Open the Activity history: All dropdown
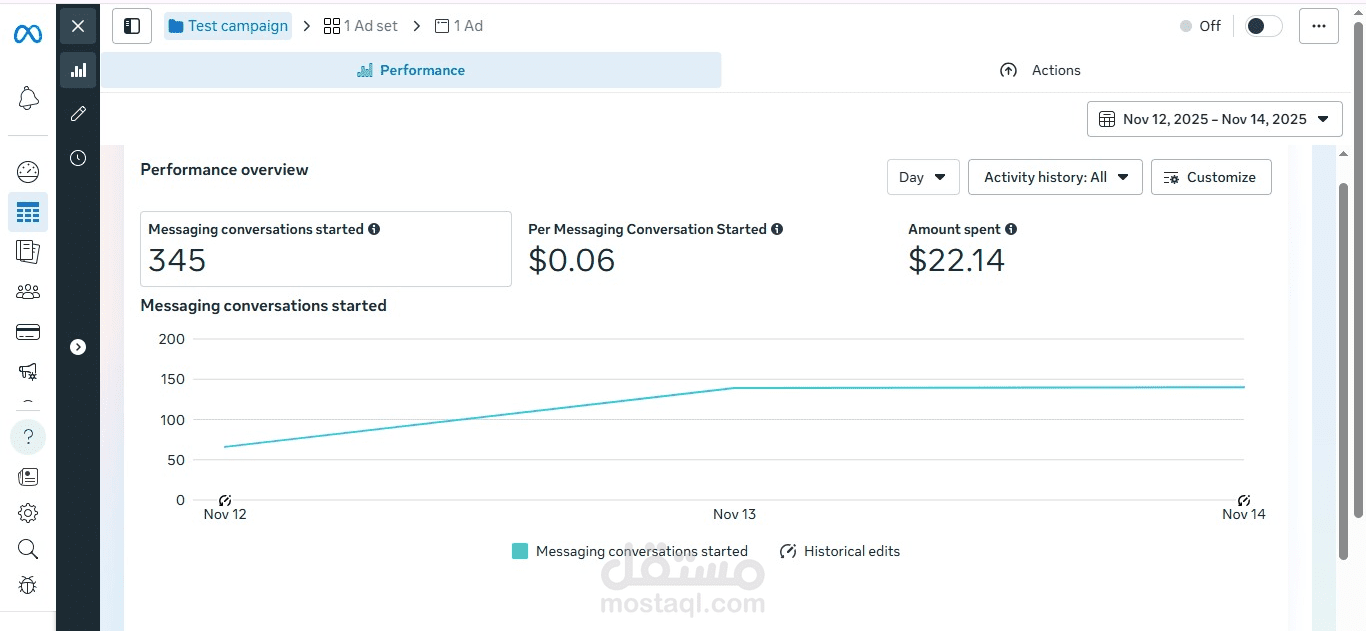The width and height of the screenshot is (1366, 631). (x=1055, y=177)
